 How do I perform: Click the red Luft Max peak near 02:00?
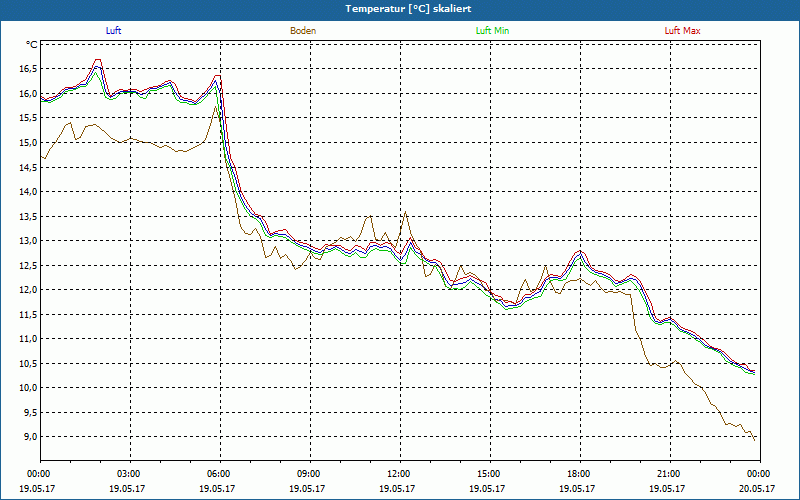[98, 60]
